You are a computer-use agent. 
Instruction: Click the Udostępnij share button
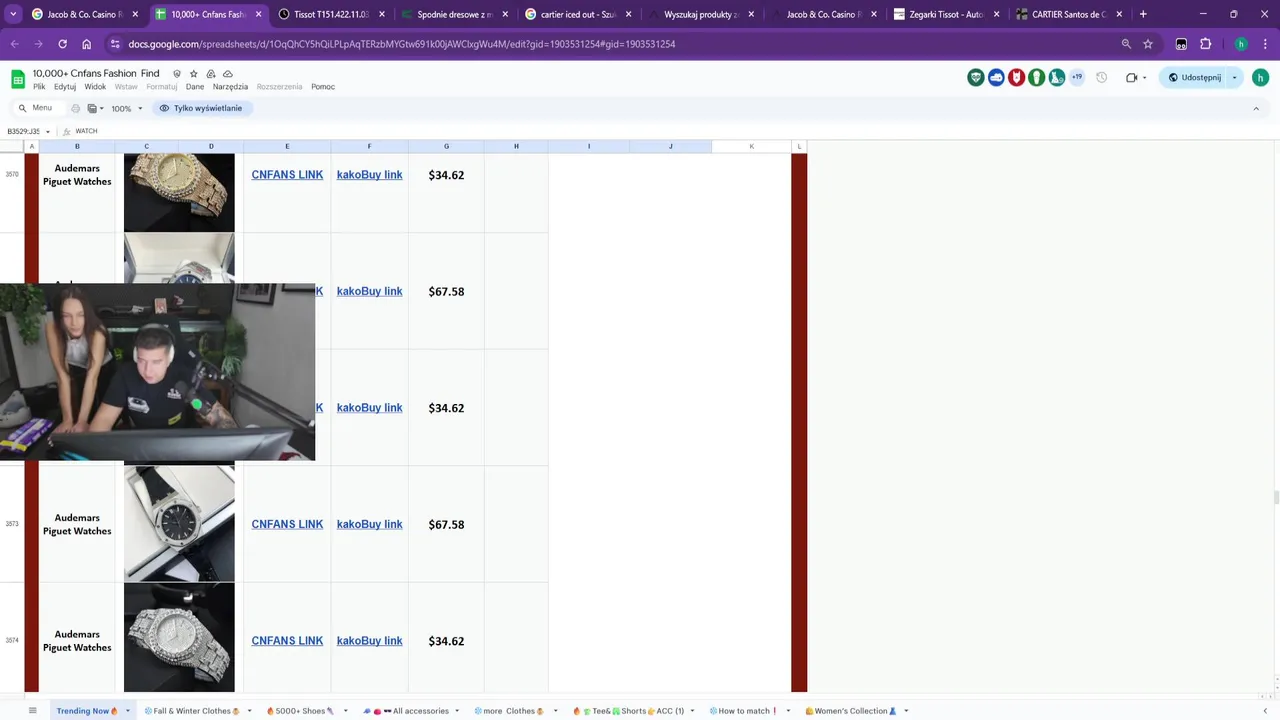(1194, 77)
